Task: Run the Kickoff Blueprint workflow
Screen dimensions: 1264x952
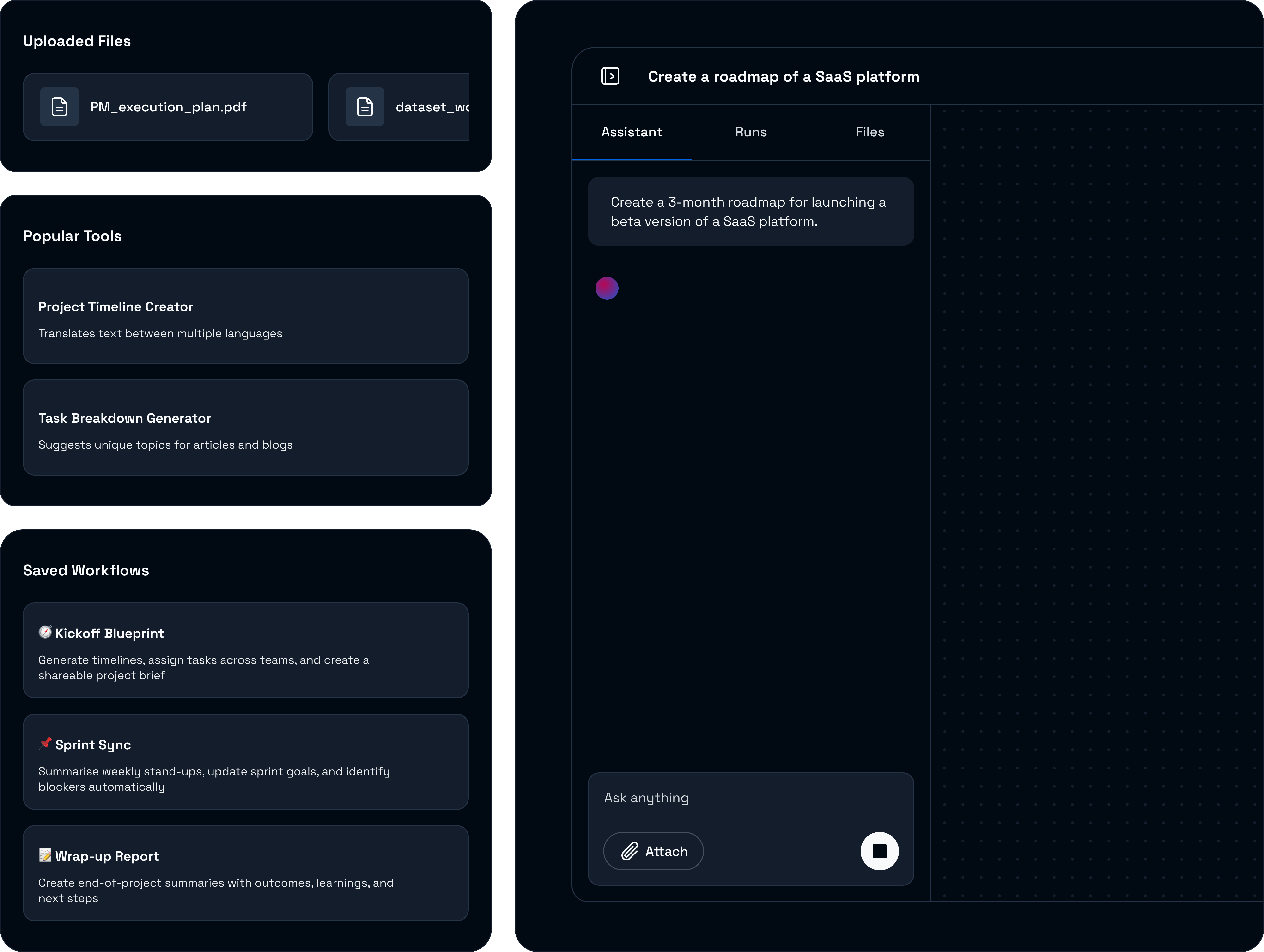Action: [x=246, y=650]
